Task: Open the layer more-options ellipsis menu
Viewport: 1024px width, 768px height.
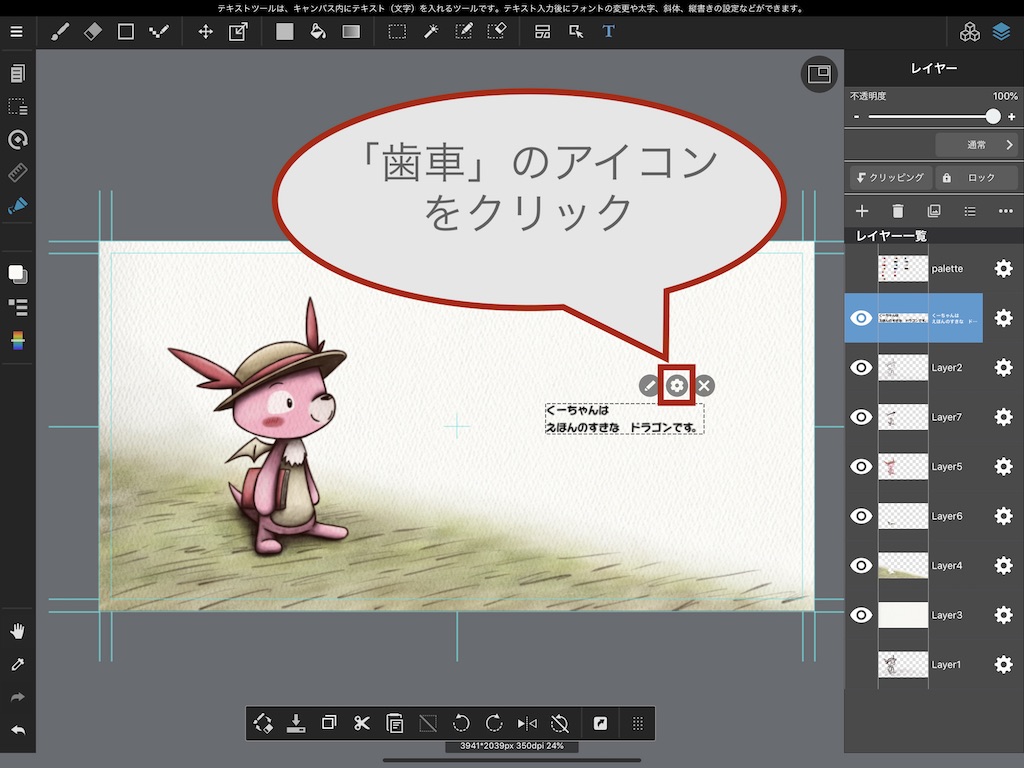Action: 1006,211
